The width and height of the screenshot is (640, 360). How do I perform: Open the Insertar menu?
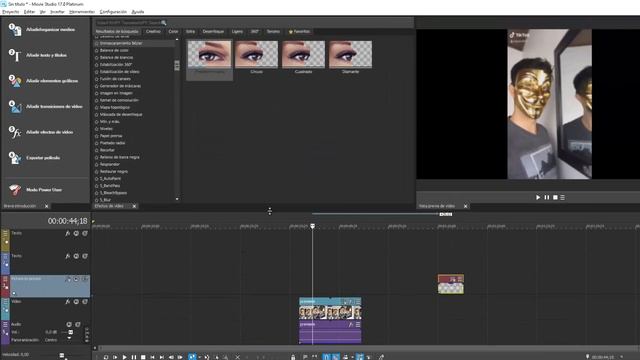[57, 12]
